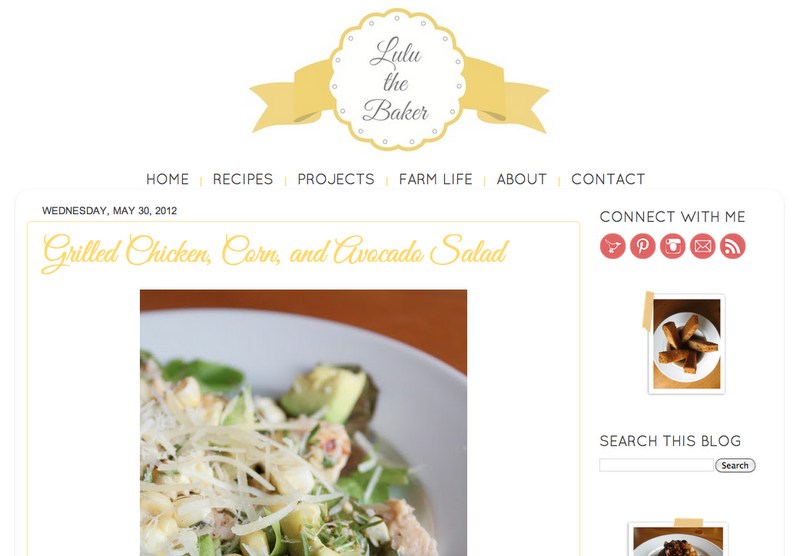This screenshot has width=800, height=556.
Task: Open the French toast sticks sidebar thumbnail
Action: click(686, 344)
